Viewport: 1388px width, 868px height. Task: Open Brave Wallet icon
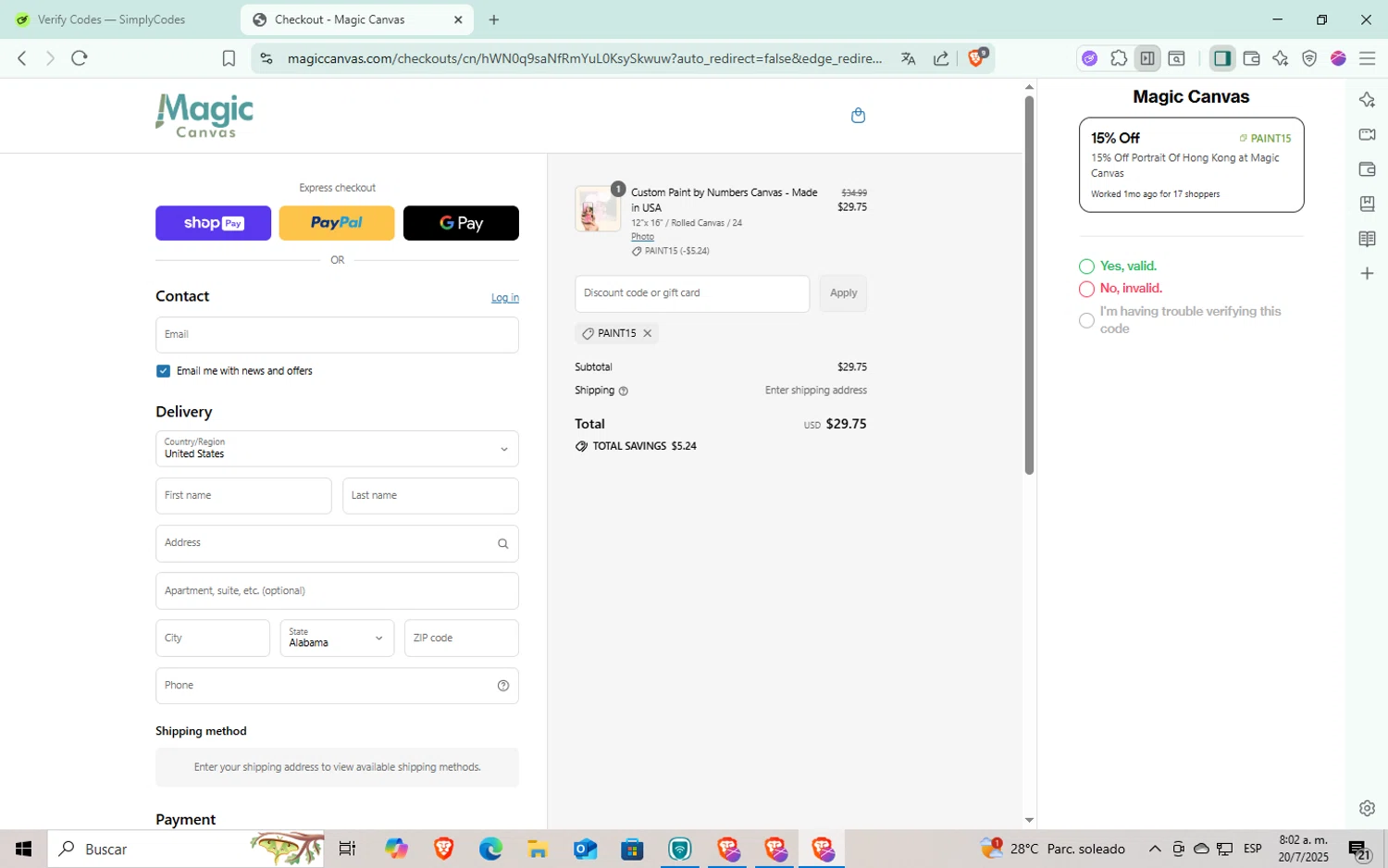[x=1251, y=58]
